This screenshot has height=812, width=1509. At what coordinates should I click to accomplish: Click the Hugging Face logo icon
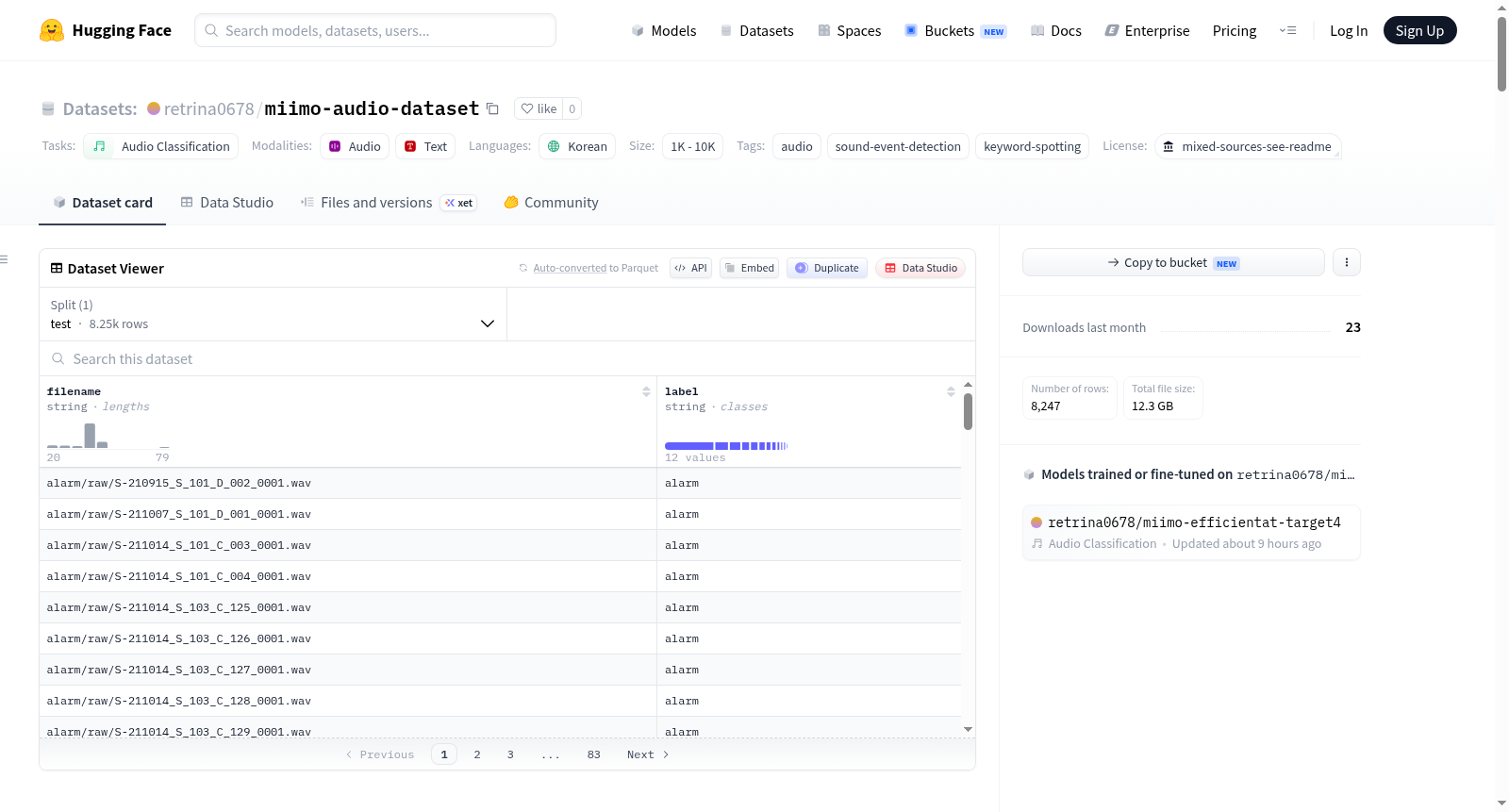click(x=52, y=30)
